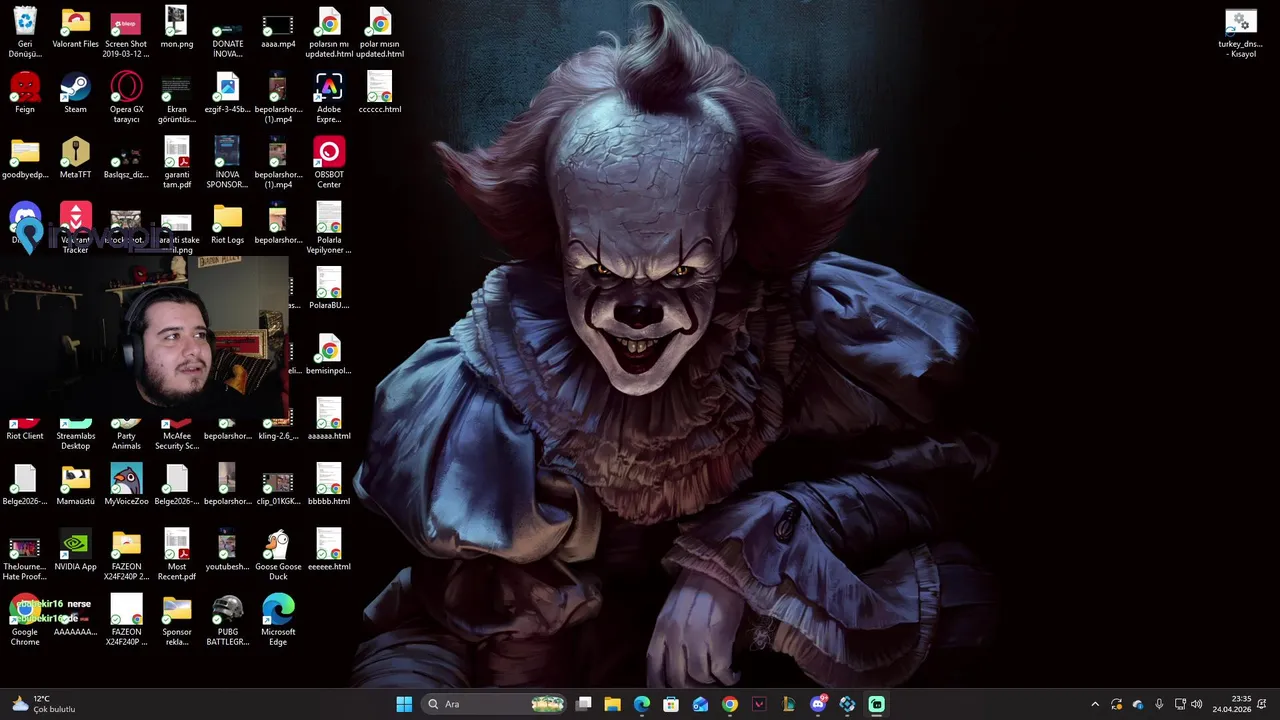Select the ezgif-3-45b image file
1280x720 pixels.
228,92
